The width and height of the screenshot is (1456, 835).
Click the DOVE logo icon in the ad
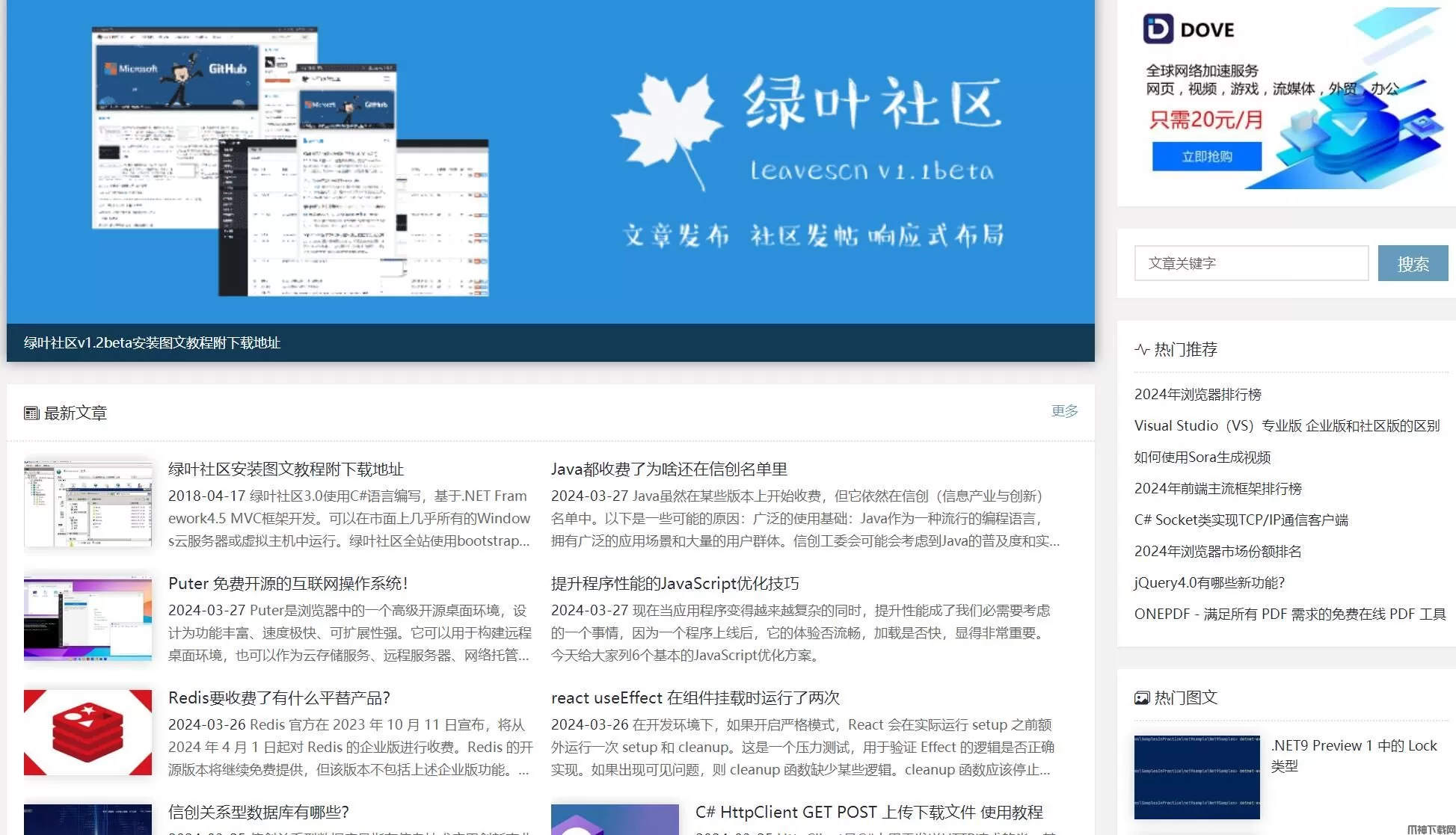coord(1158,29)
